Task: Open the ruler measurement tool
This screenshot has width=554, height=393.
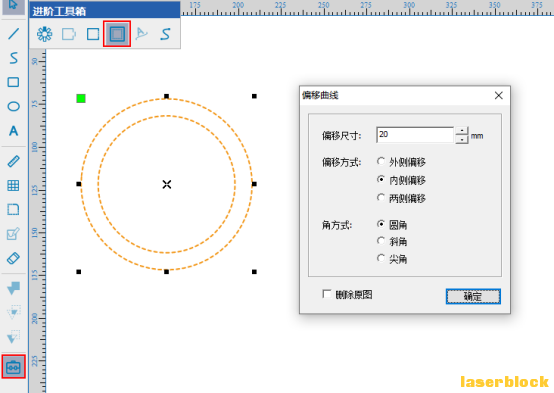Action: tap(13, 162)
